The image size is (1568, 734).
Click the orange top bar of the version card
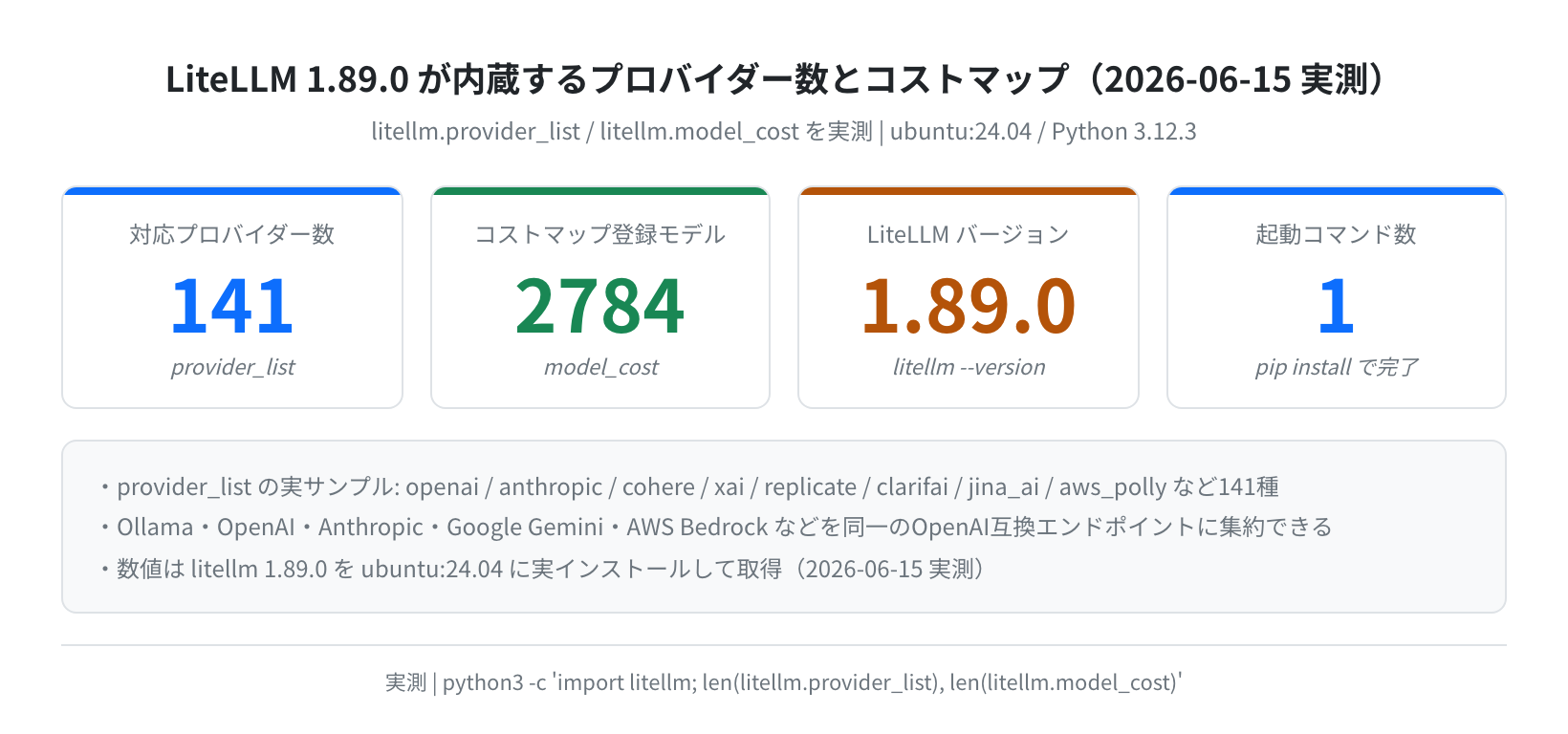coord(969,190)
